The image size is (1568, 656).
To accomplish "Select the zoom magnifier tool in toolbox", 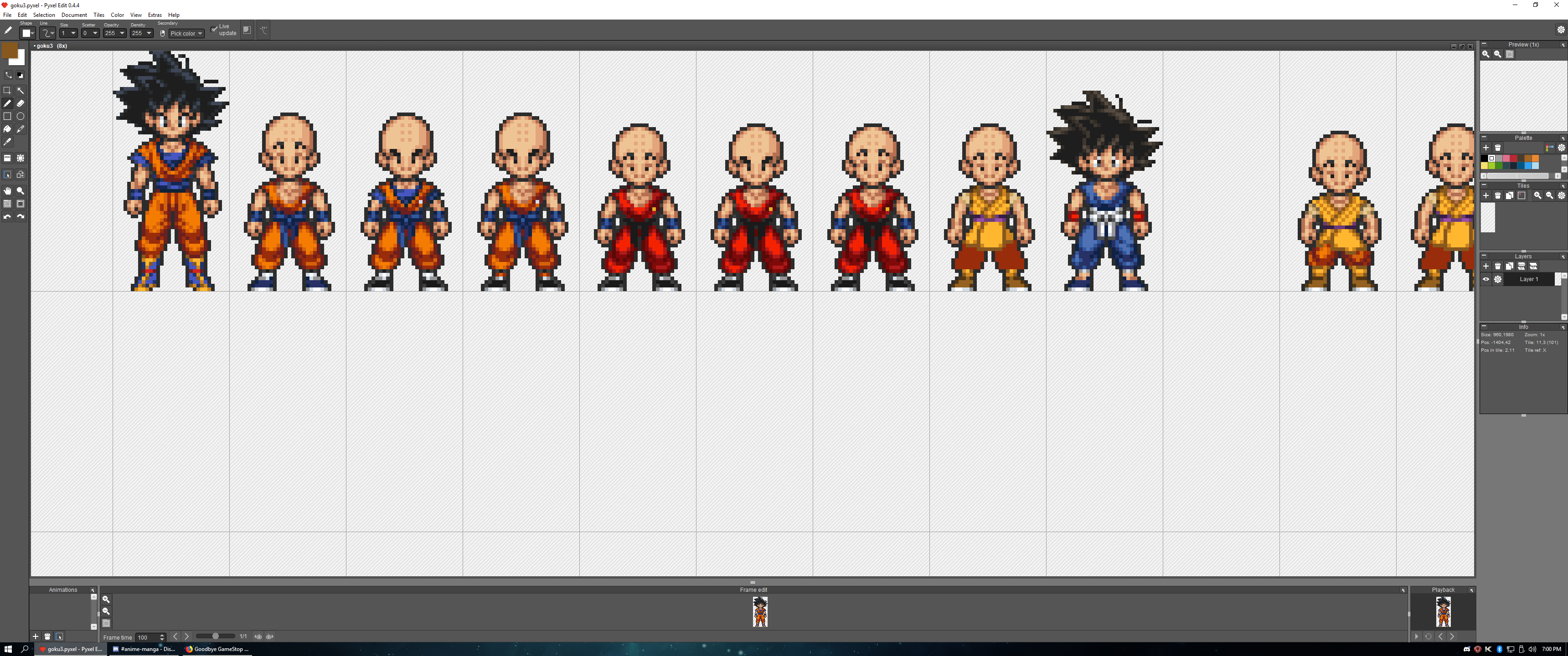I will pos(21,191).
